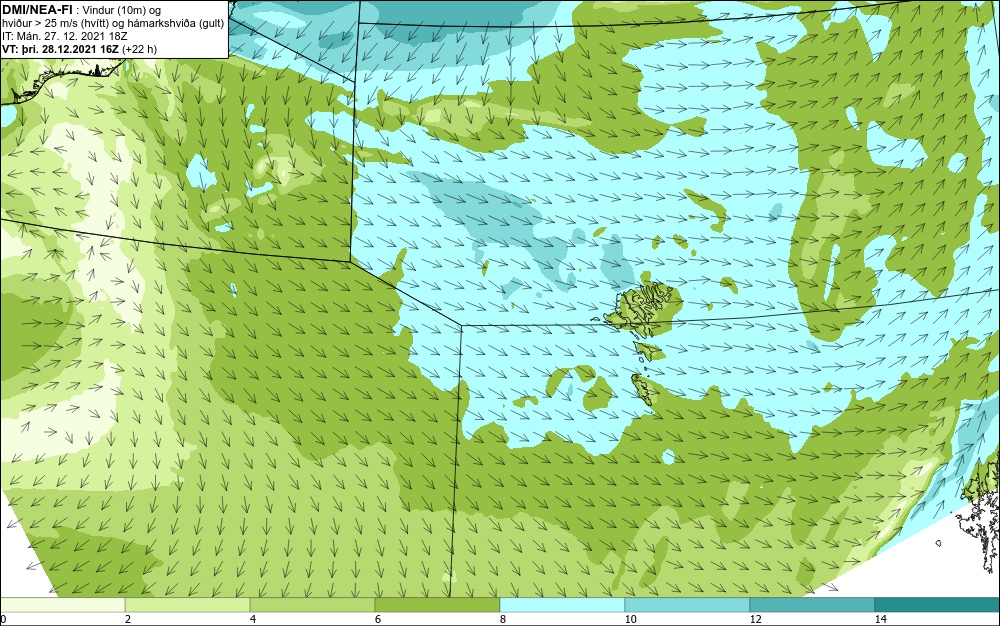Click the 10–12 m/s legend color segment
1000x626 pixels.
(x=687, y=605)
